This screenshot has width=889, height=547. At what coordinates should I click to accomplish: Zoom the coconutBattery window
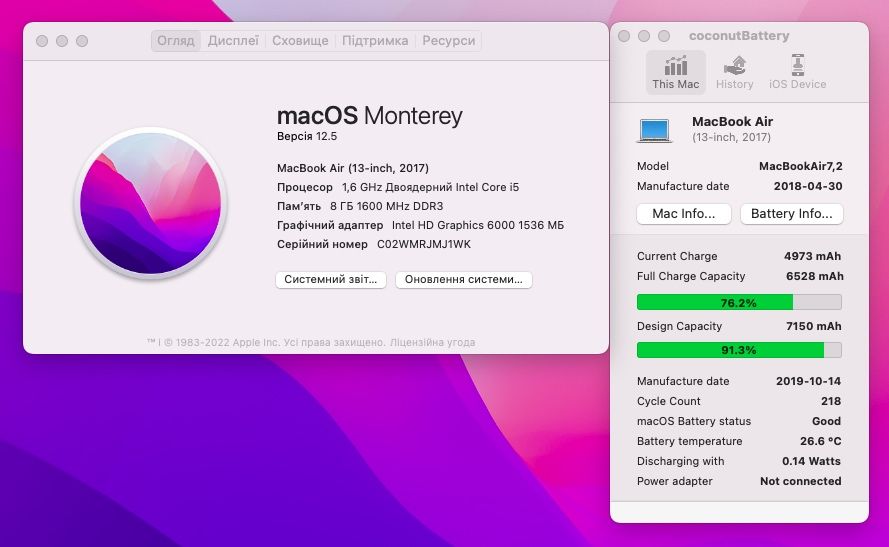(x=664, y=36)
